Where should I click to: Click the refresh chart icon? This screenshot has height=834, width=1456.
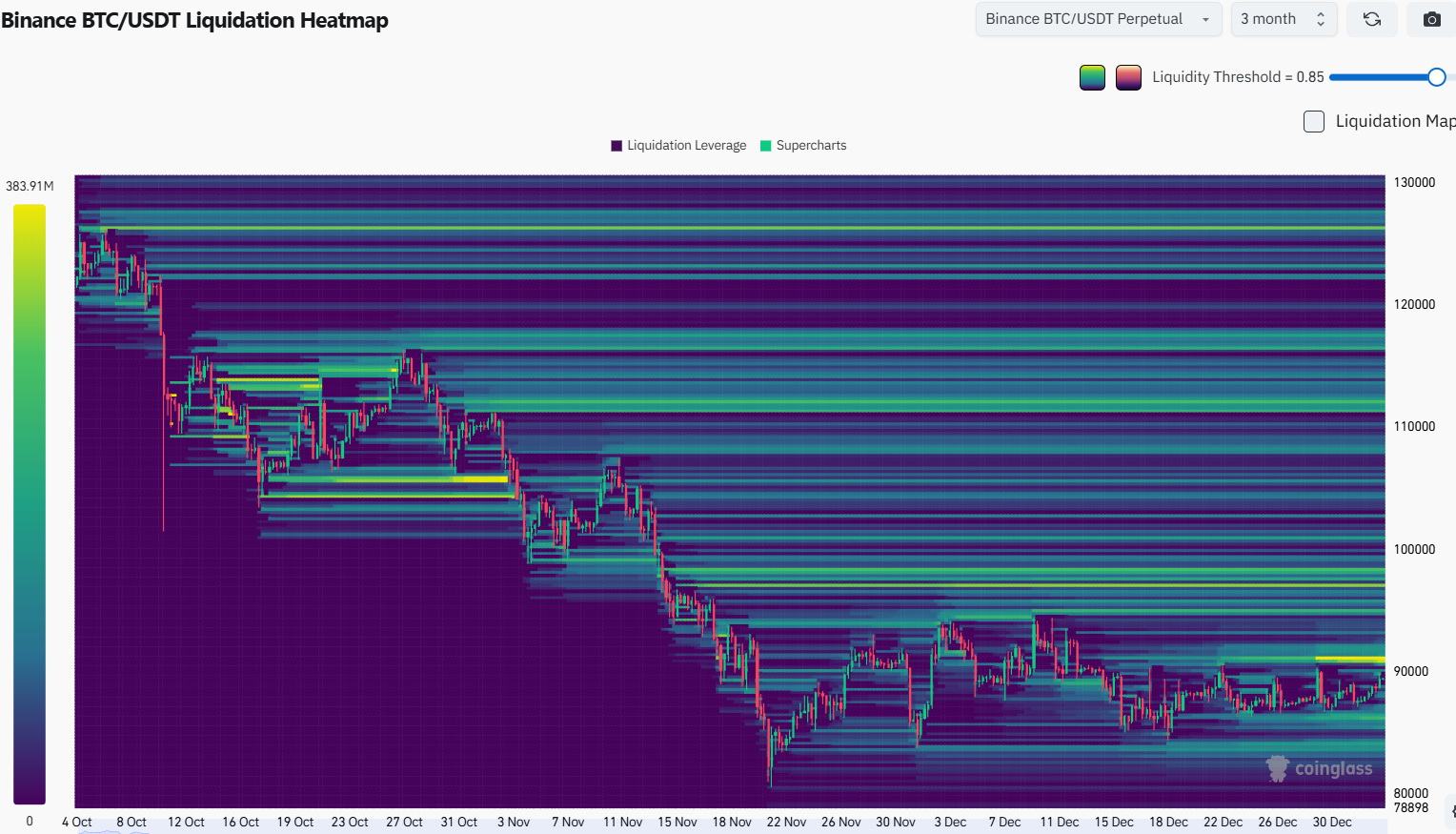(1371, 19)
